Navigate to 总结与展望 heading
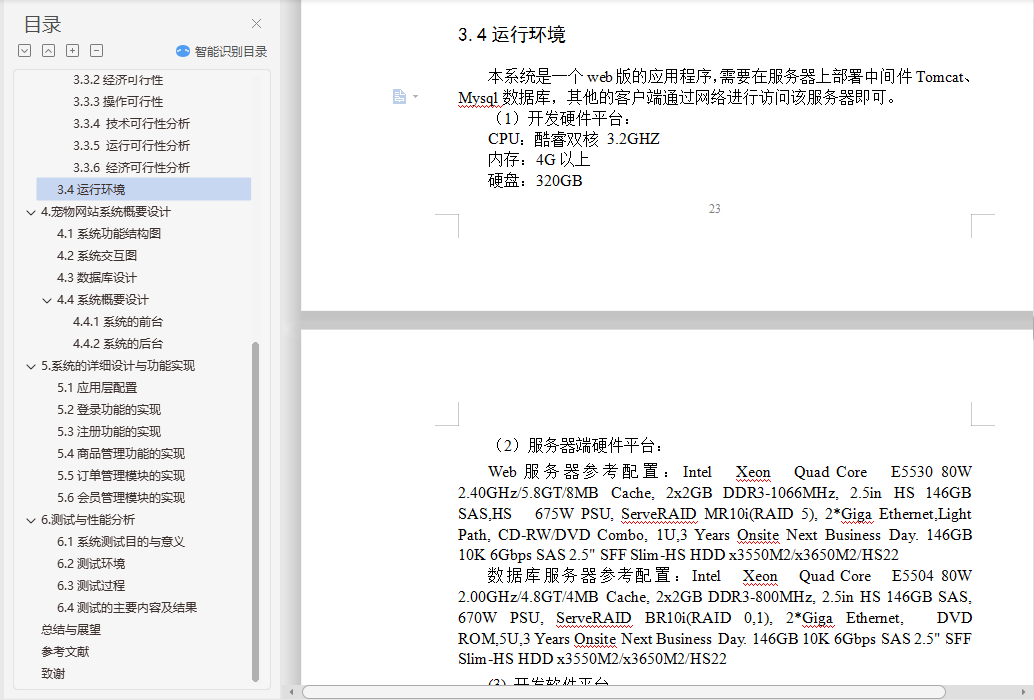Image resolution: width=1034 pixels, height=700 pixels. tap(71, 629)
